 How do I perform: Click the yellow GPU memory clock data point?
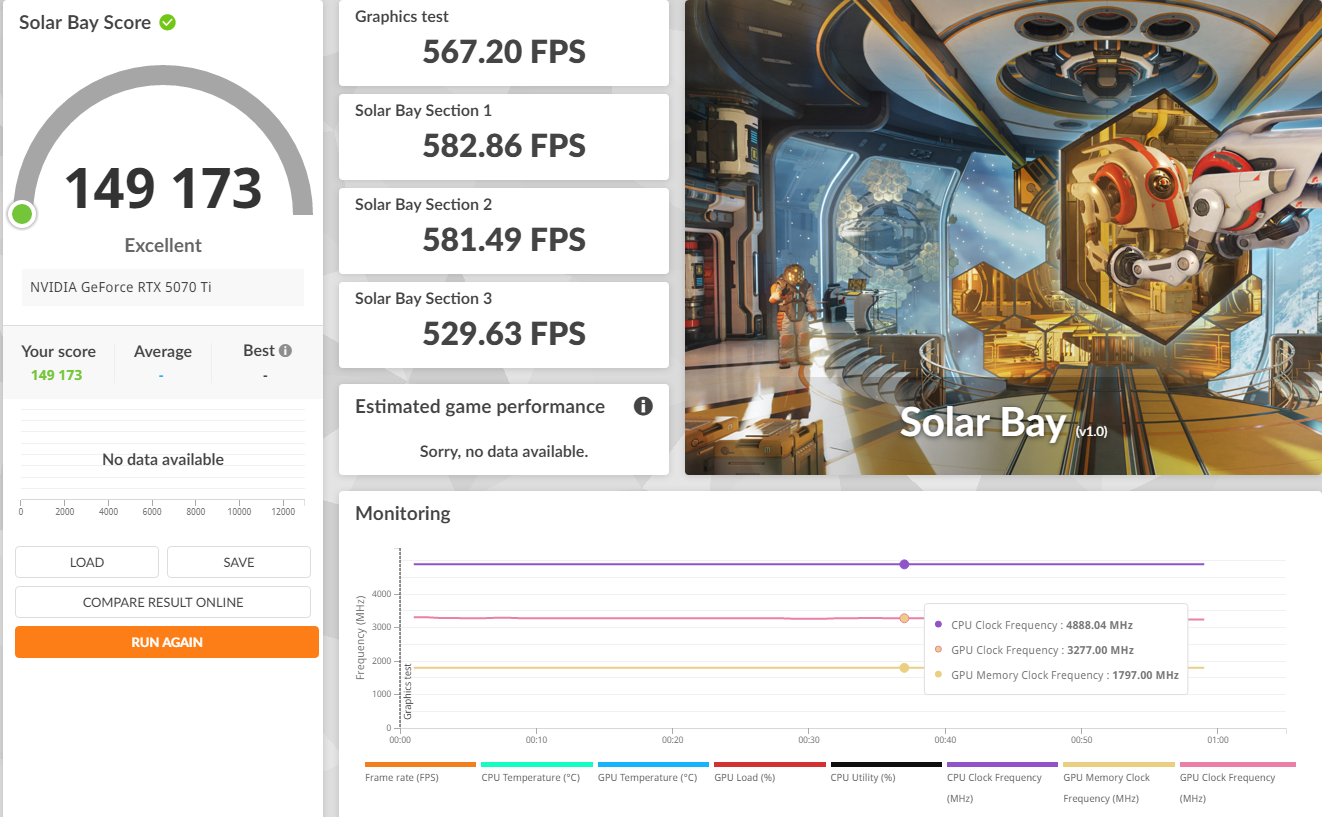click(904, 668)
